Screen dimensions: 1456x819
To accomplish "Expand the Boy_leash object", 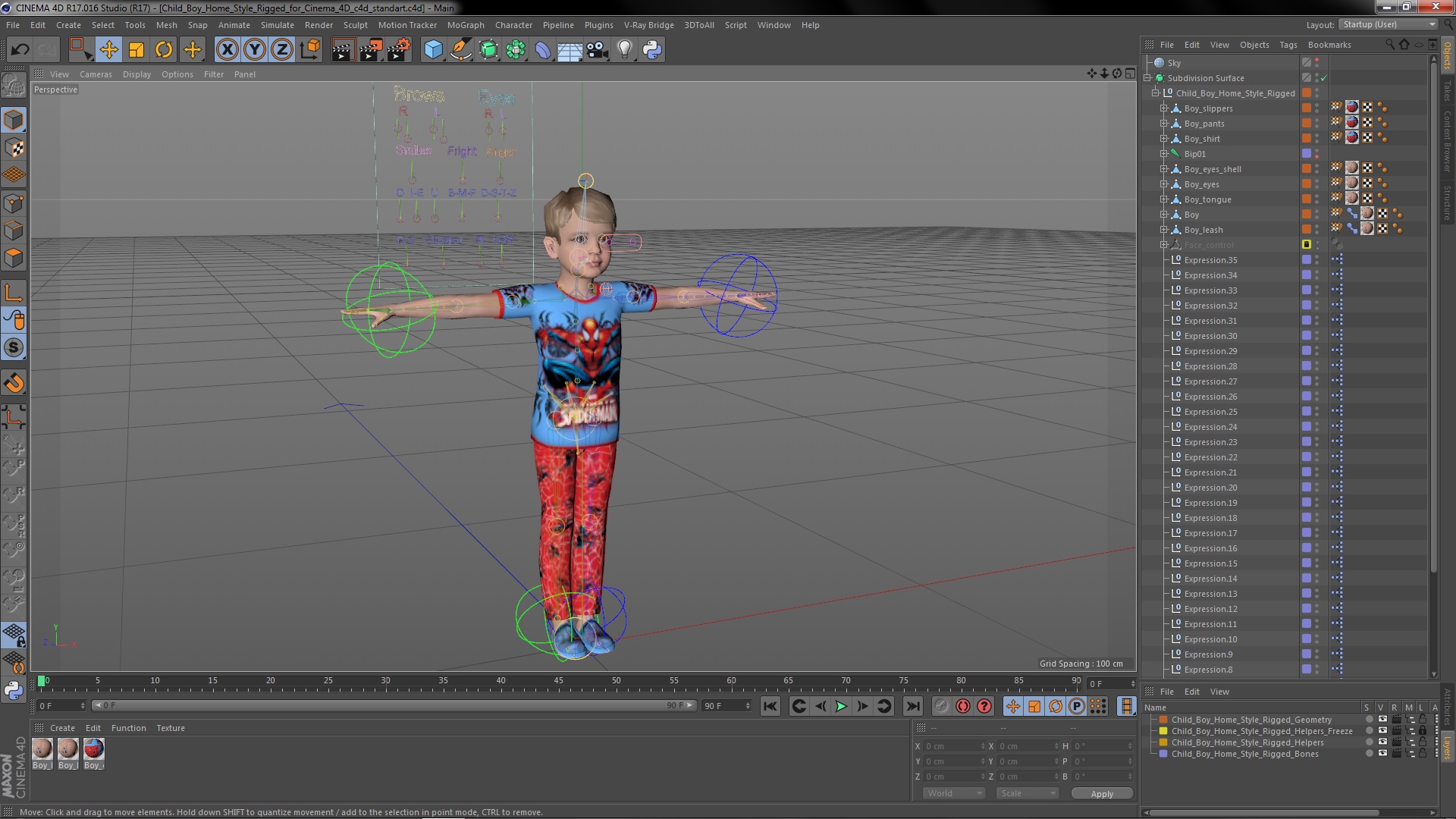I will 1163,230.
